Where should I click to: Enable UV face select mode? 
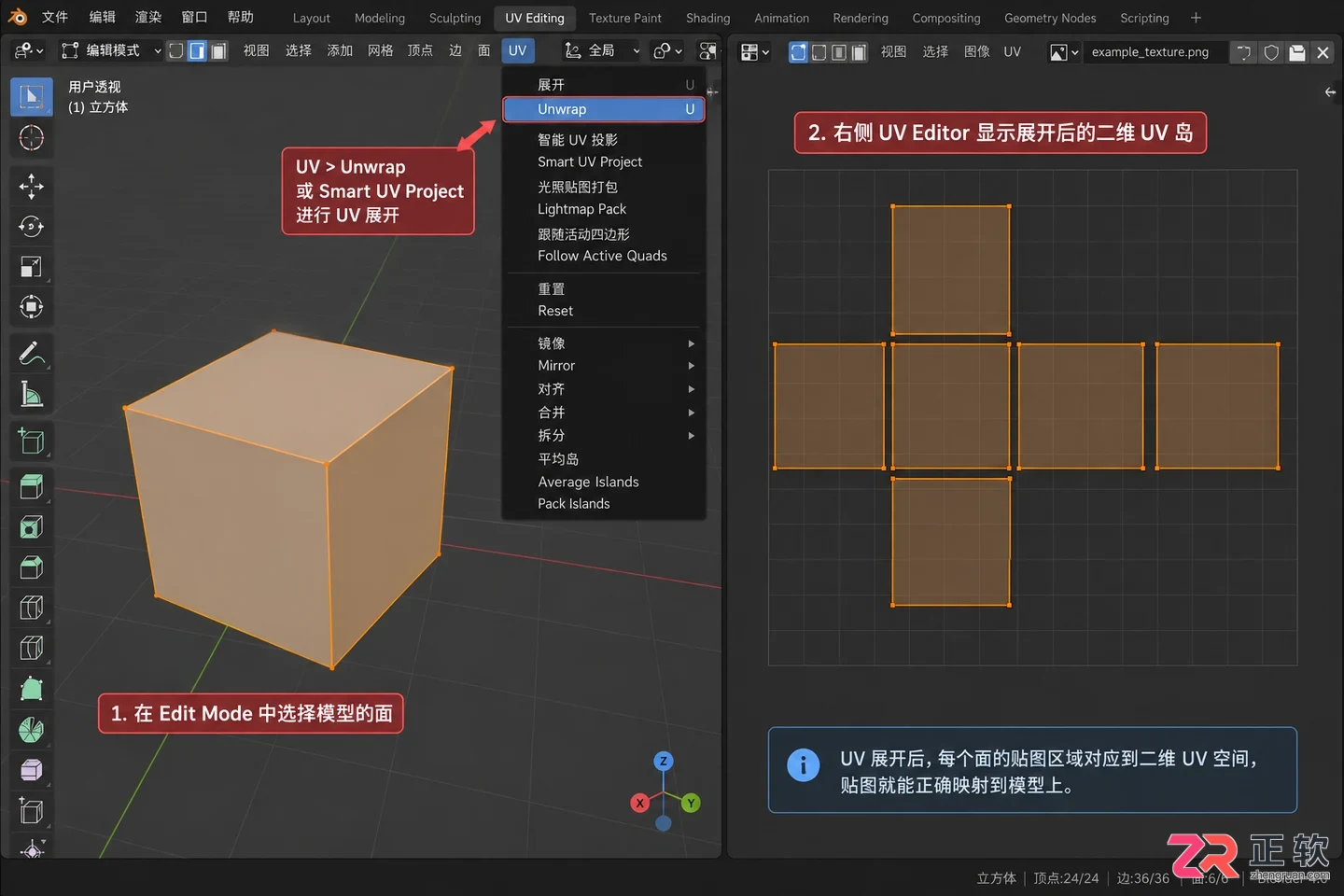click(839, 52)
